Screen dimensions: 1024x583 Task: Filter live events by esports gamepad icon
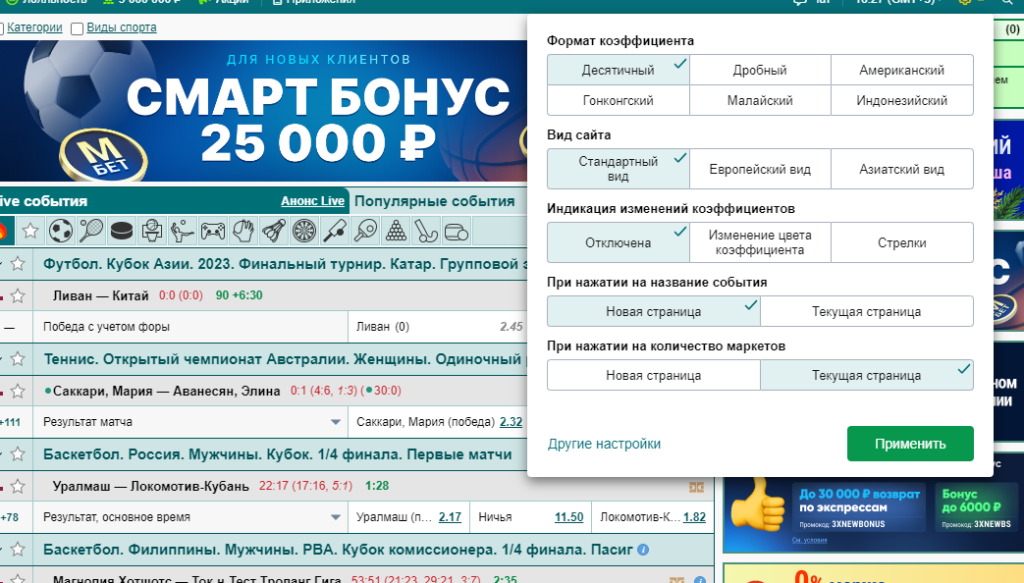click(213, 231)
